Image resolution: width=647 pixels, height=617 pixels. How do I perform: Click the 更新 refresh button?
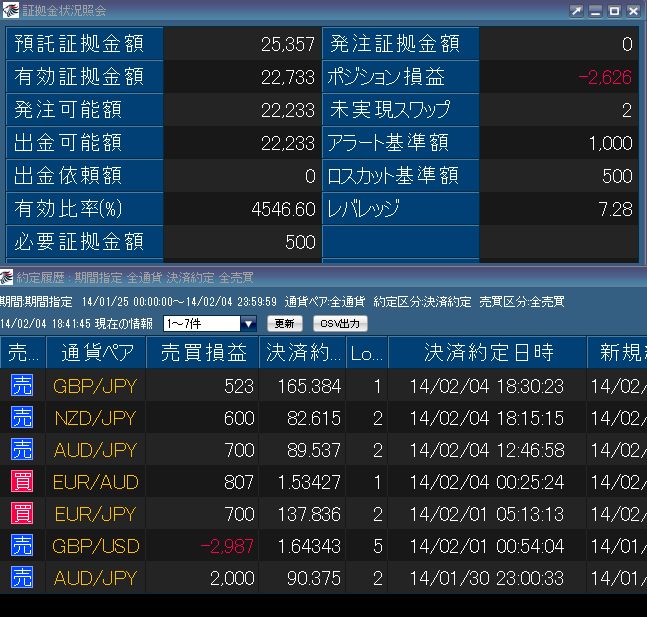[x=285, y=324]
